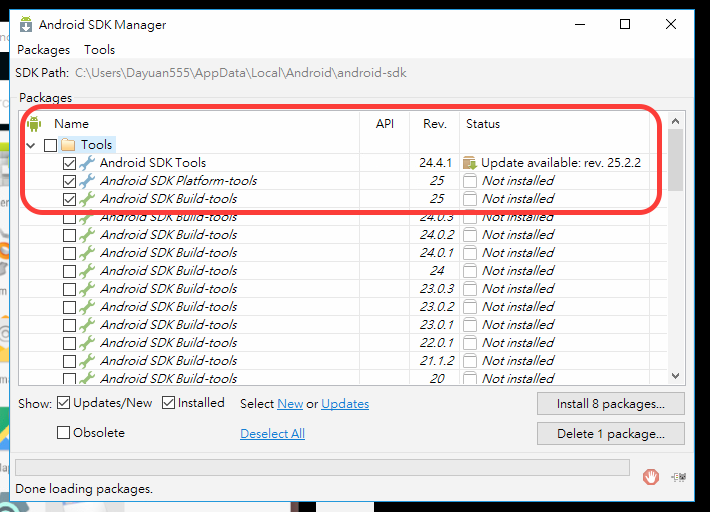Click the scrollbar up arrow
The image size is (710, 512).
point(676,121)
